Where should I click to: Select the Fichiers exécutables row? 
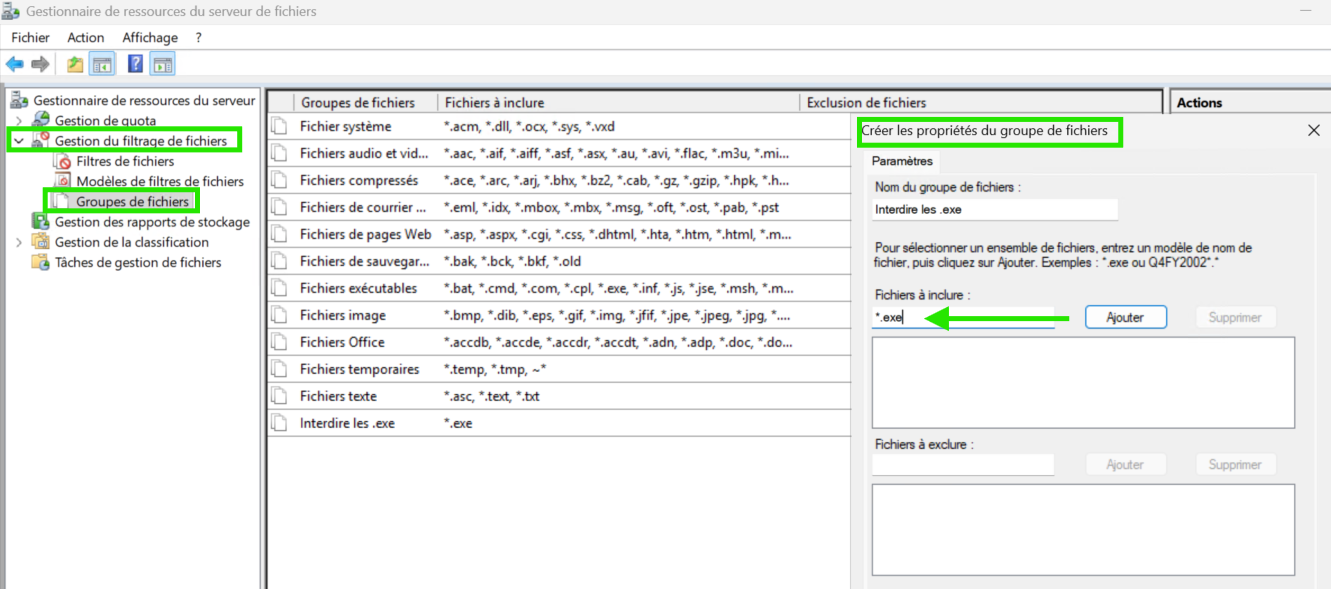[345, 288]
